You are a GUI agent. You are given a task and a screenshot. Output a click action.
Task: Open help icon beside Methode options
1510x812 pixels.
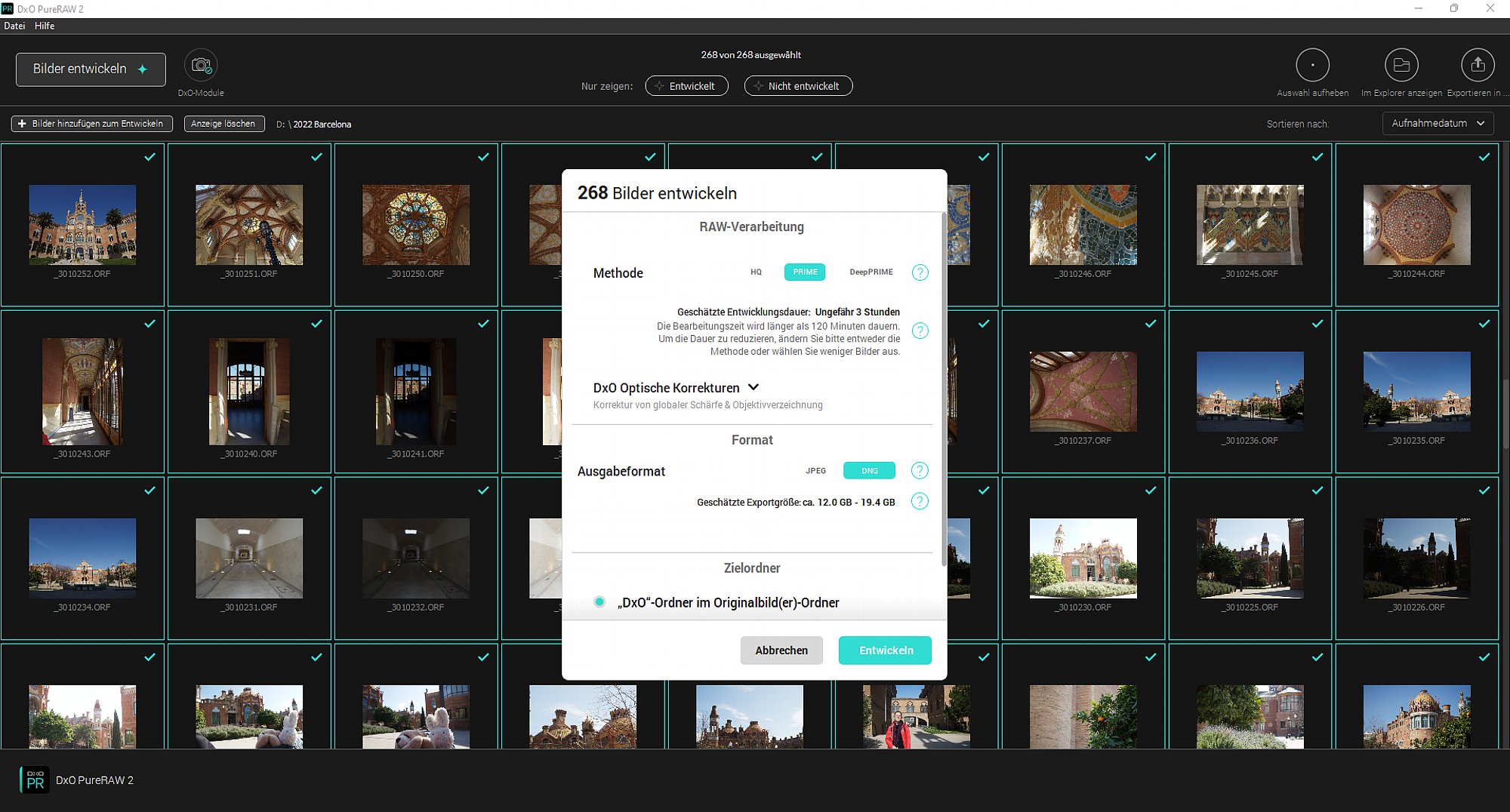click(x=920, y=272)
